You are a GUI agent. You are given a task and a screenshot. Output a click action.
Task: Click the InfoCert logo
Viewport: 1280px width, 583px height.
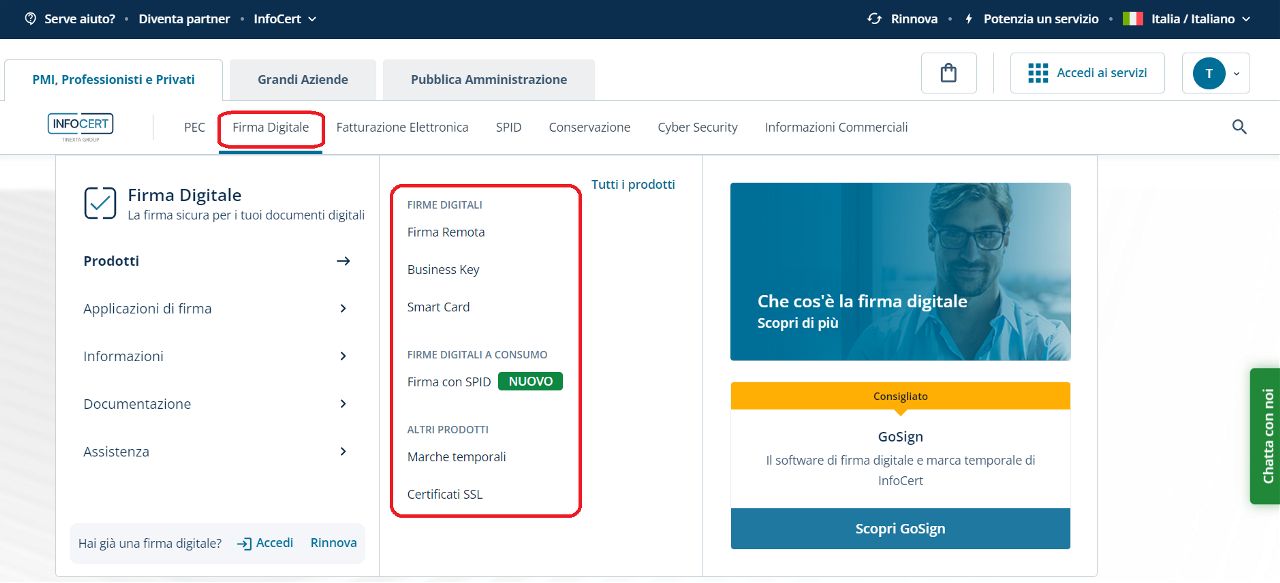80,127
